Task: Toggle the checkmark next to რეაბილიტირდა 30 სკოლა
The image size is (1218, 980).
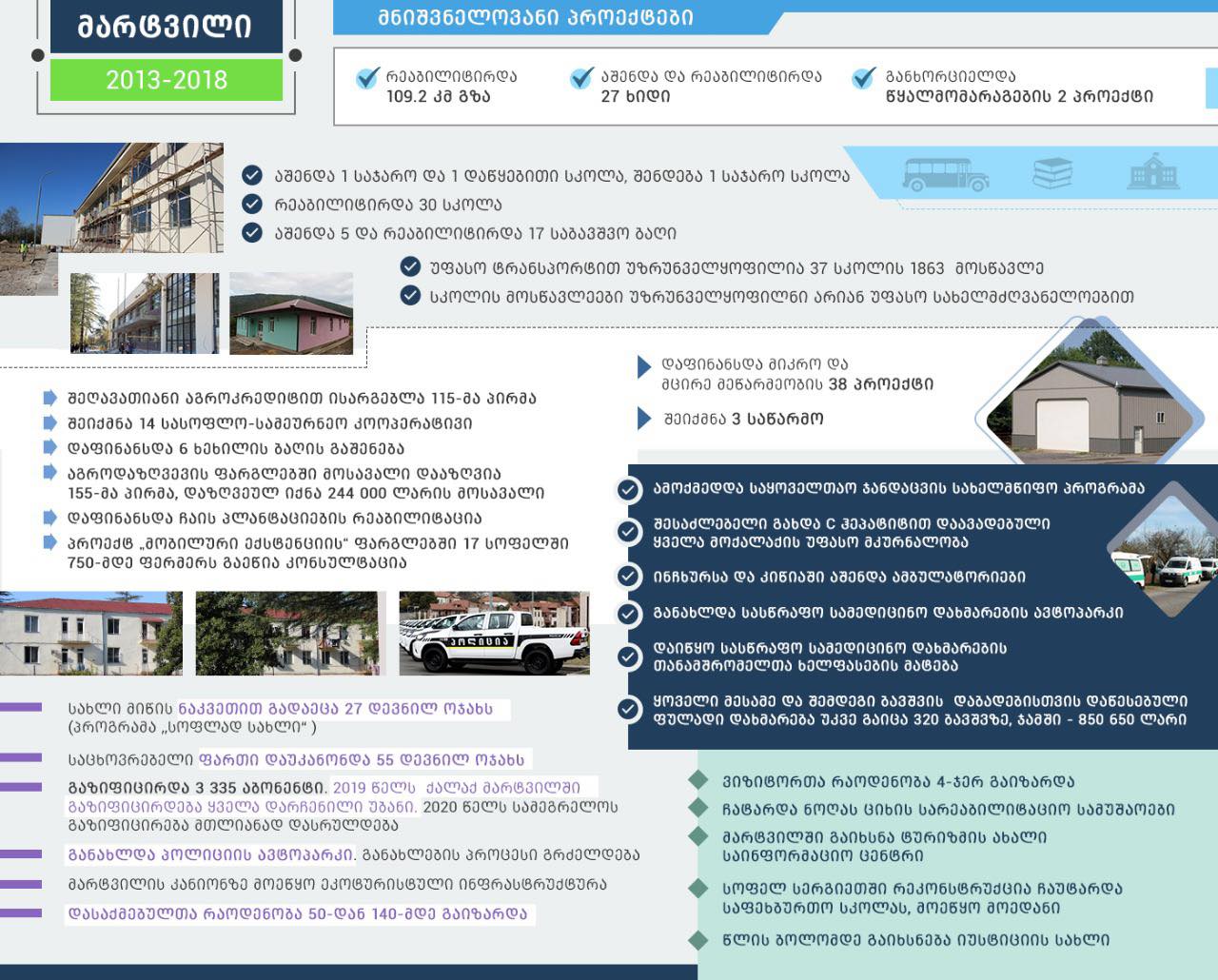Action: tap(252, 205)
